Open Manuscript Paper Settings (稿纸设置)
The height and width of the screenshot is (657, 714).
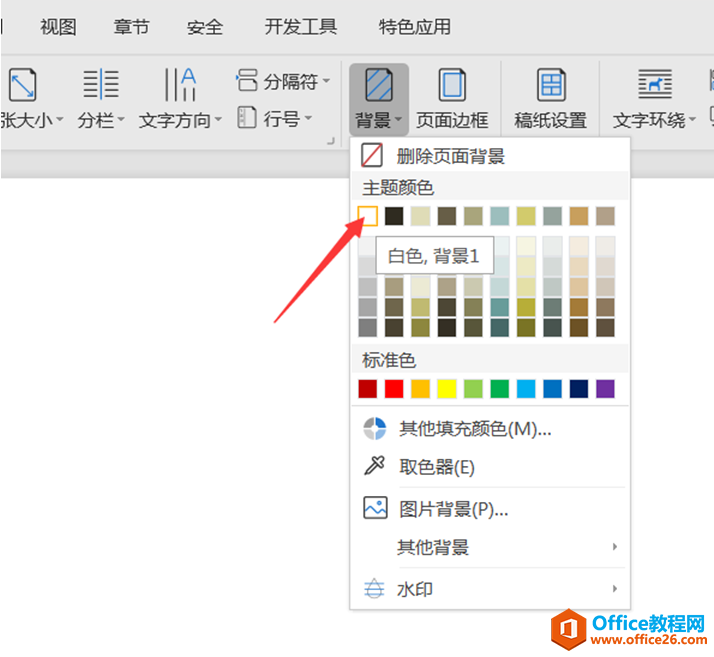(551, 99)
